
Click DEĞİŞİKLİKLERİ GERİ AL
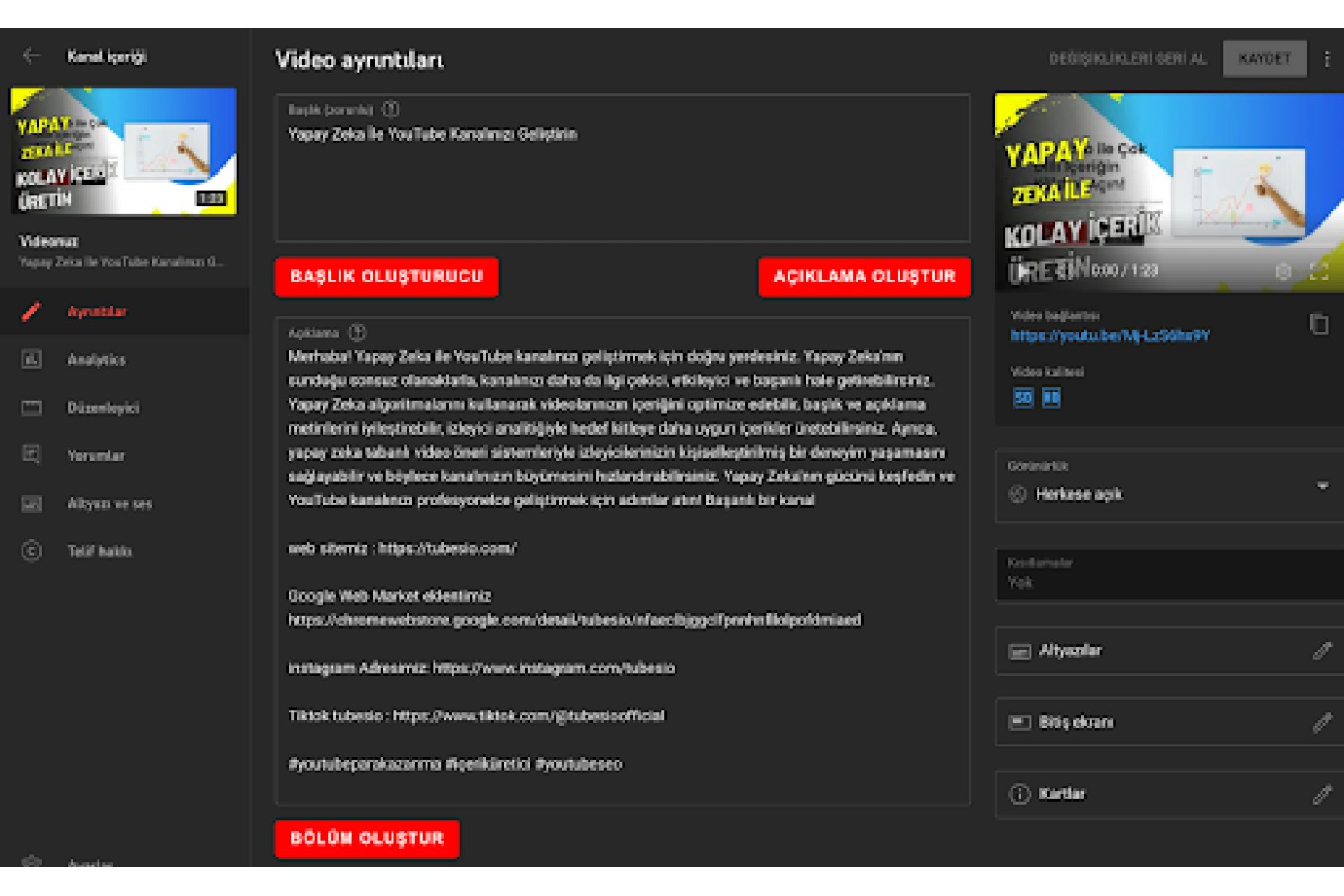click(x=1128, y=59)
